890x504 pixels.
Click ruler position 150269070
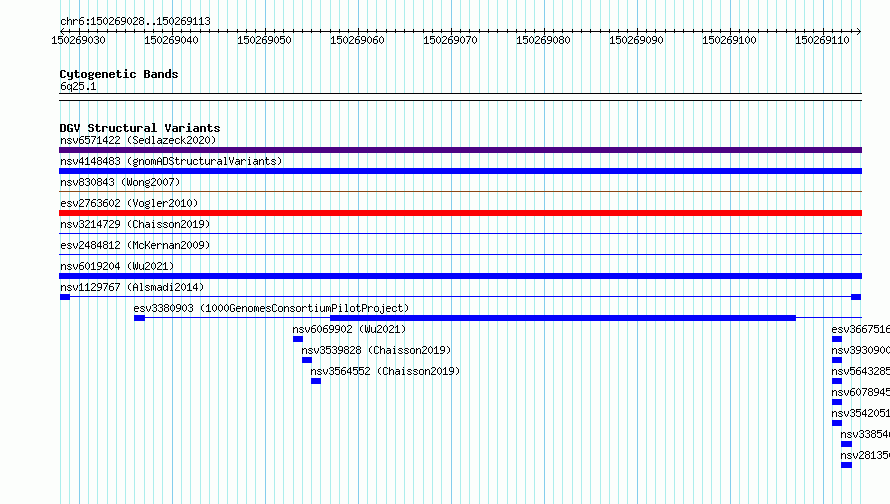click(x=451, y=40)
